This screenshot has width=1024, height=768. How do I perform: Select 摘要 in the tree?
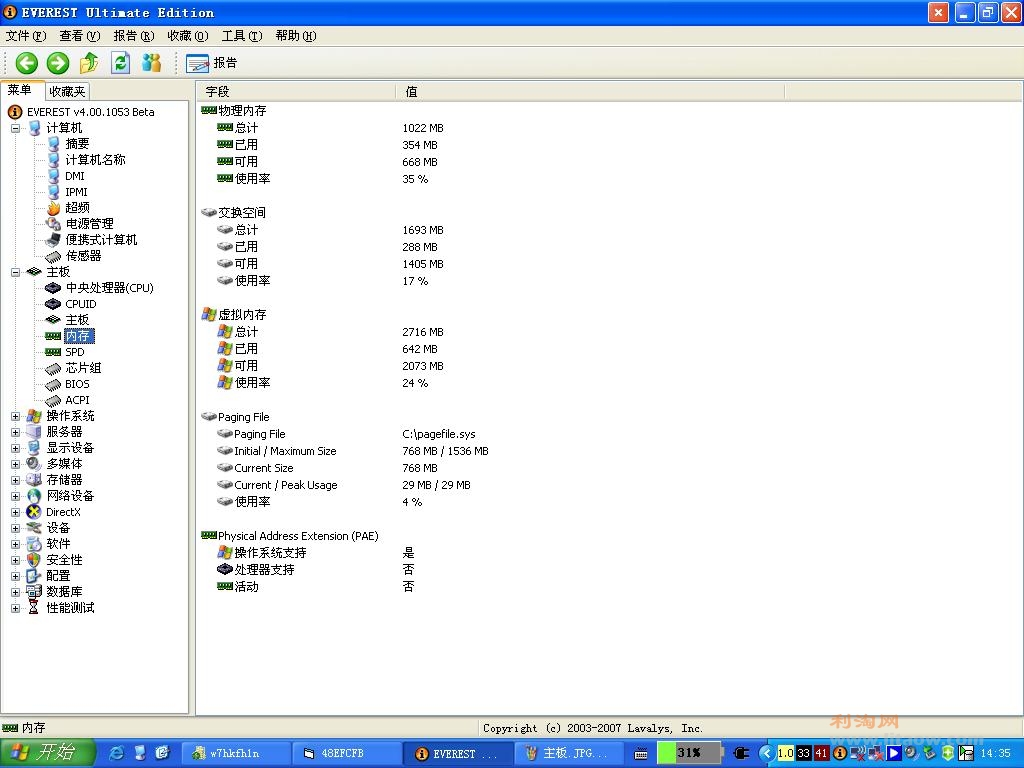coord(77,144)
